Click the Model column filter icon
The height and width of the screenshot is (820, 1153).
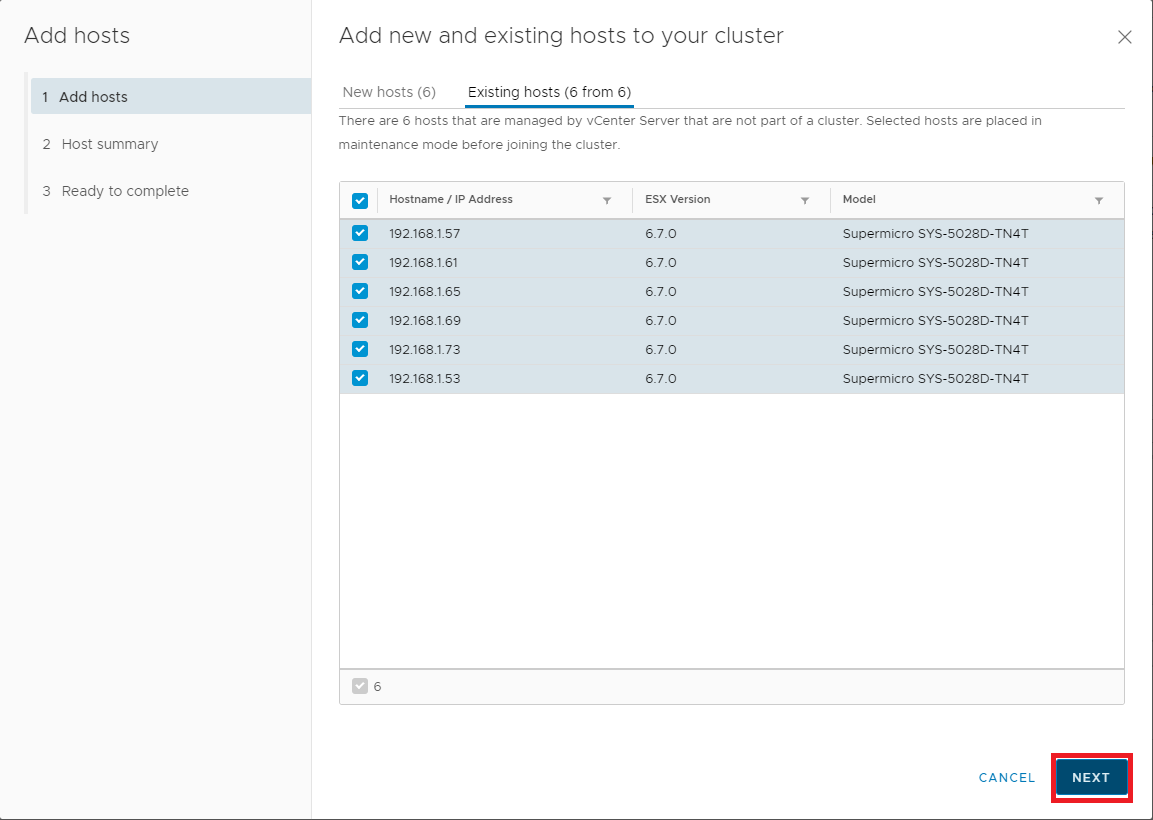coord(1099,201)
